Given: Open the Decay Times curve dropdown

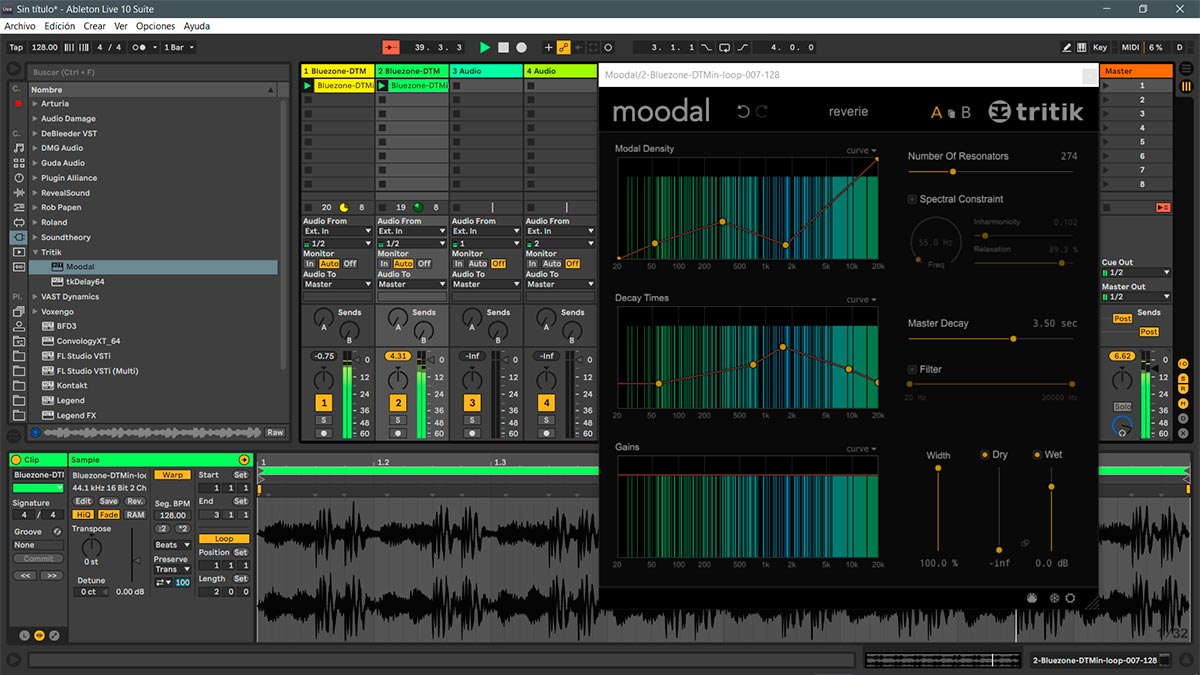Looking at the screenshot, I should coord(860,299).
